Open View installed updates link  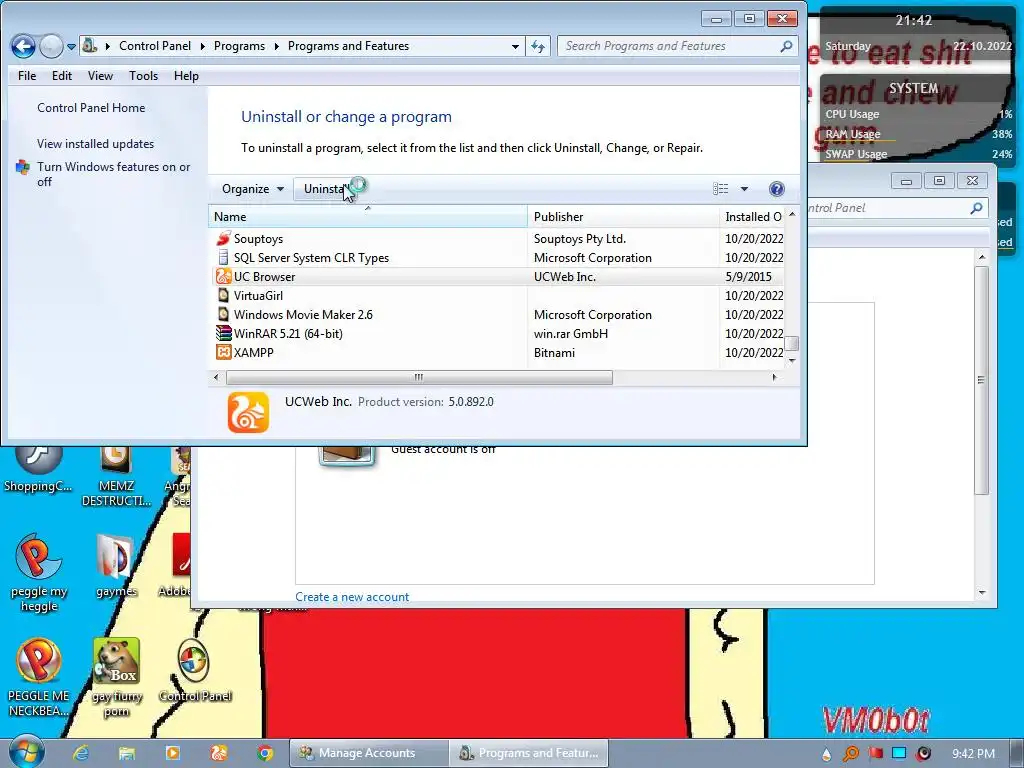coord(95,144)
